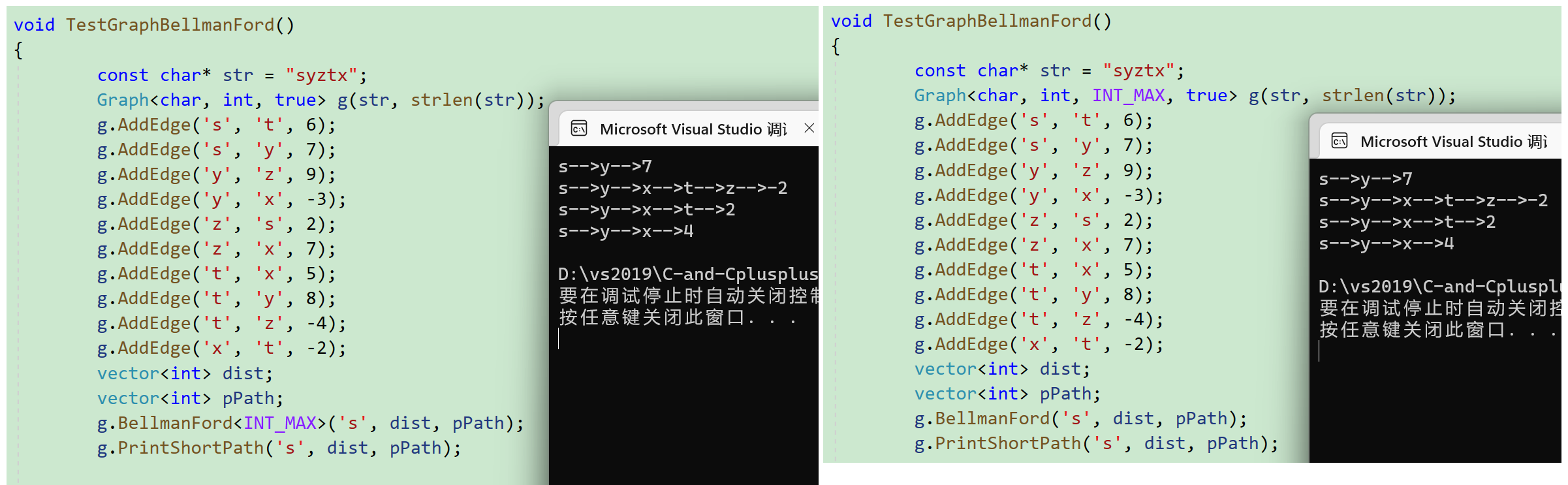Click output 's-->y-->x-->t-->z-->-2' in right console

pos(1434,200)
